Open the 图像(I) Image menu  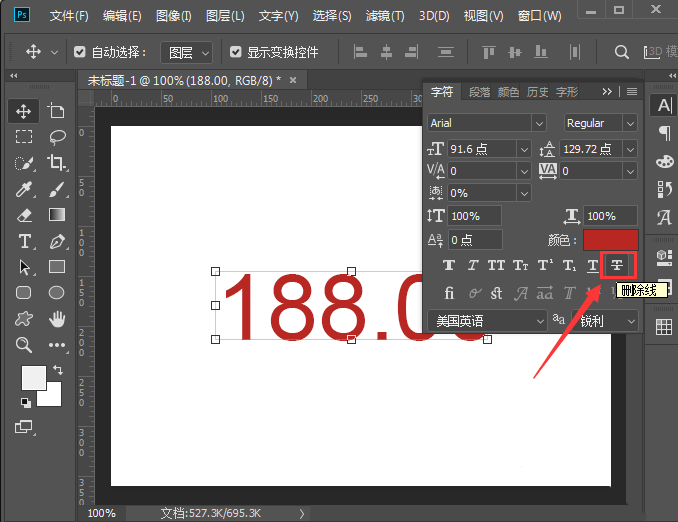click(174, 16)
